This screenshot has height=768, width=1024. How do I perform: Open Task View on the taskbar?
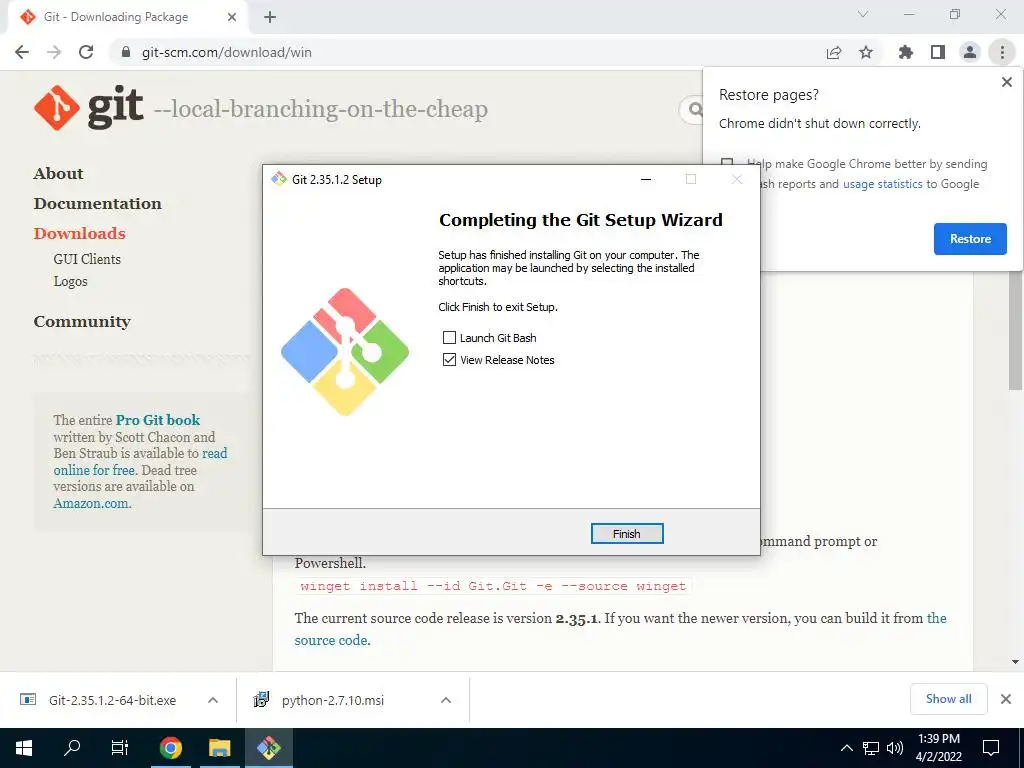click(x=120, y=748)
